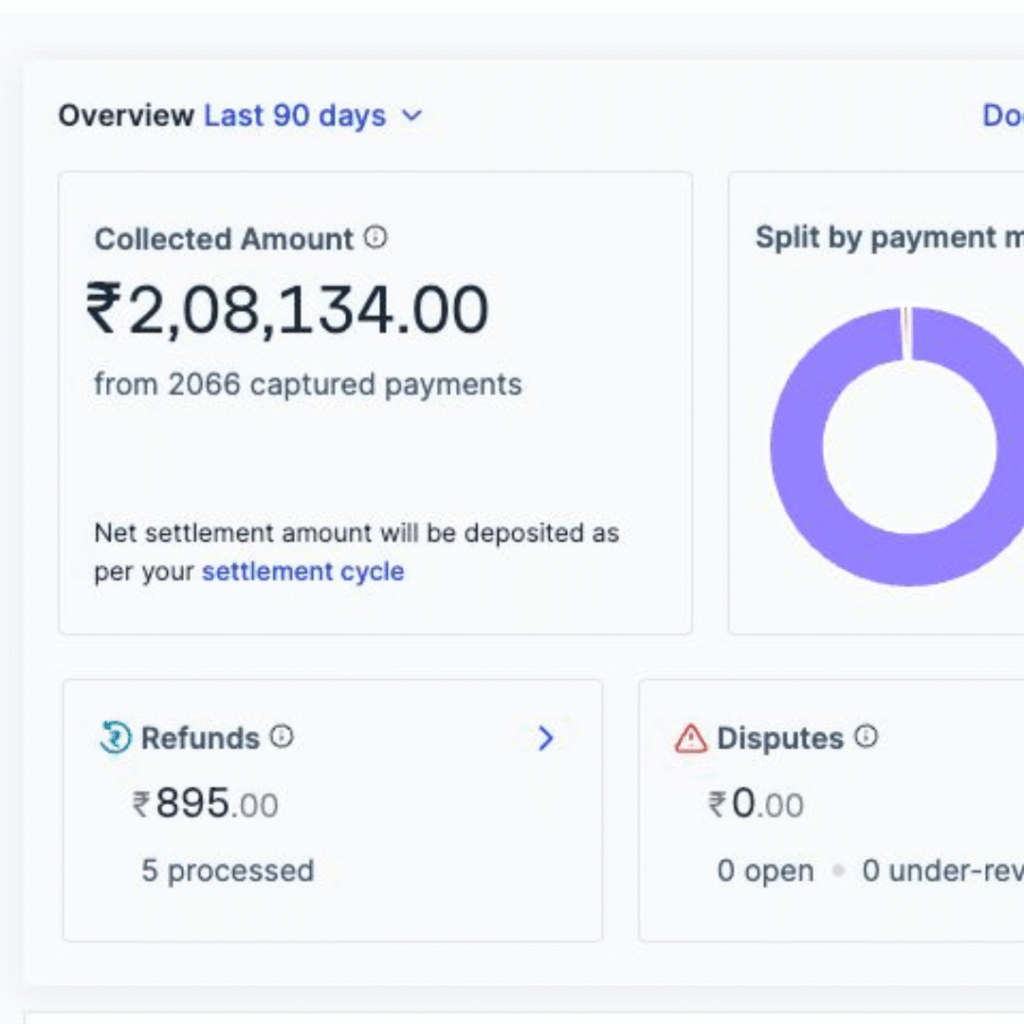Click the 2066 captured payments text
Image resolution: width=1024 pixels, height=1024 pixels.
[x=308, y=384]
